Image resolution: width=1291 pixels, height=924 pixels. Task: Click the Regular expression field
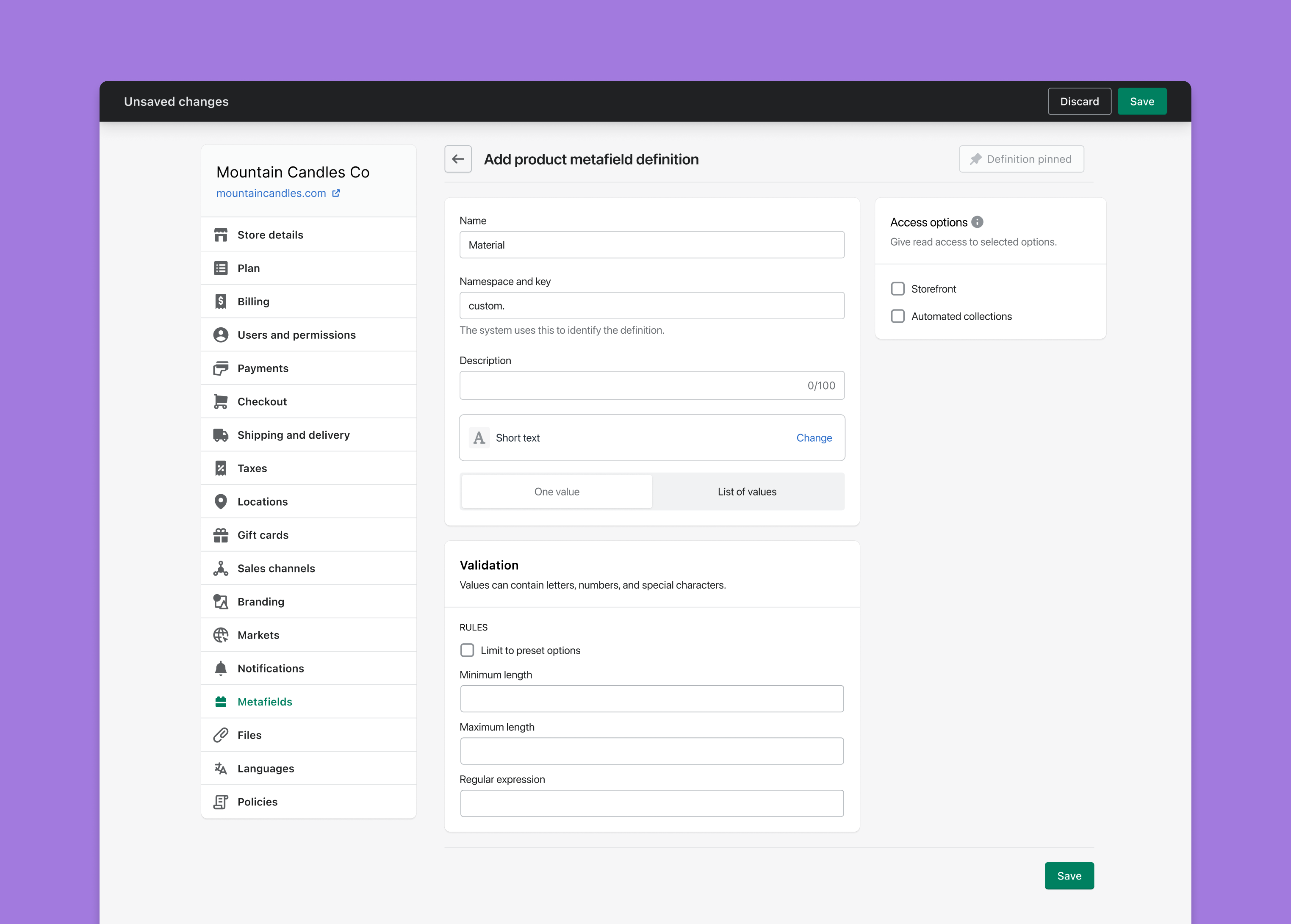click(651, 803)
